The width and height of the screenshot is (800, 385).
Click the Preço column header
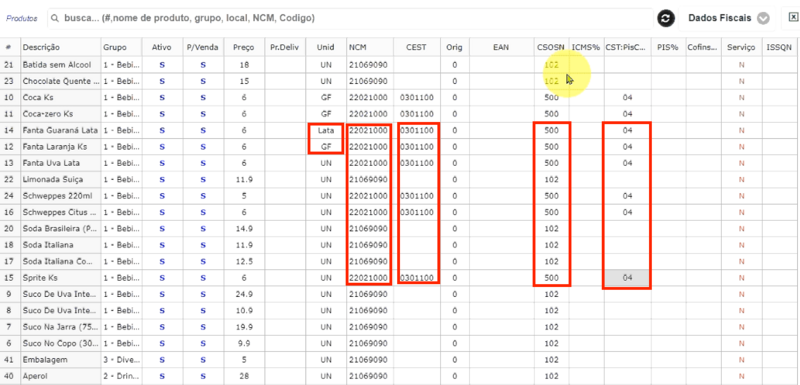pyautogui.click(x=244, y=47)
